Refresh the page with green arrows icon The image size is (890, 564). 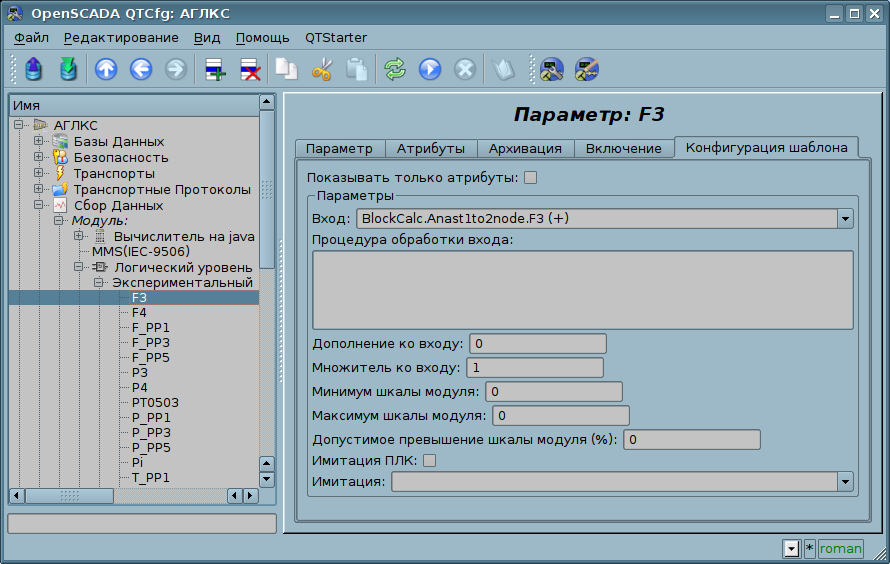[395, 70]
